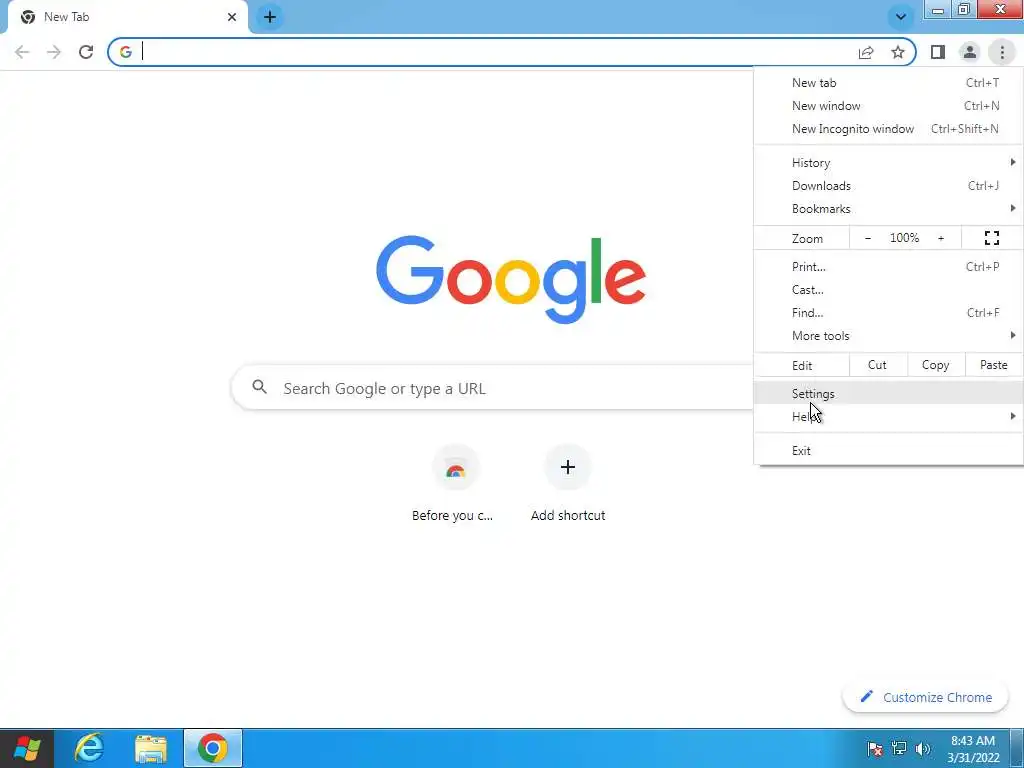Expand the More tools submenu
This screenshot has height=768, width=1024.
coord(888,336)
